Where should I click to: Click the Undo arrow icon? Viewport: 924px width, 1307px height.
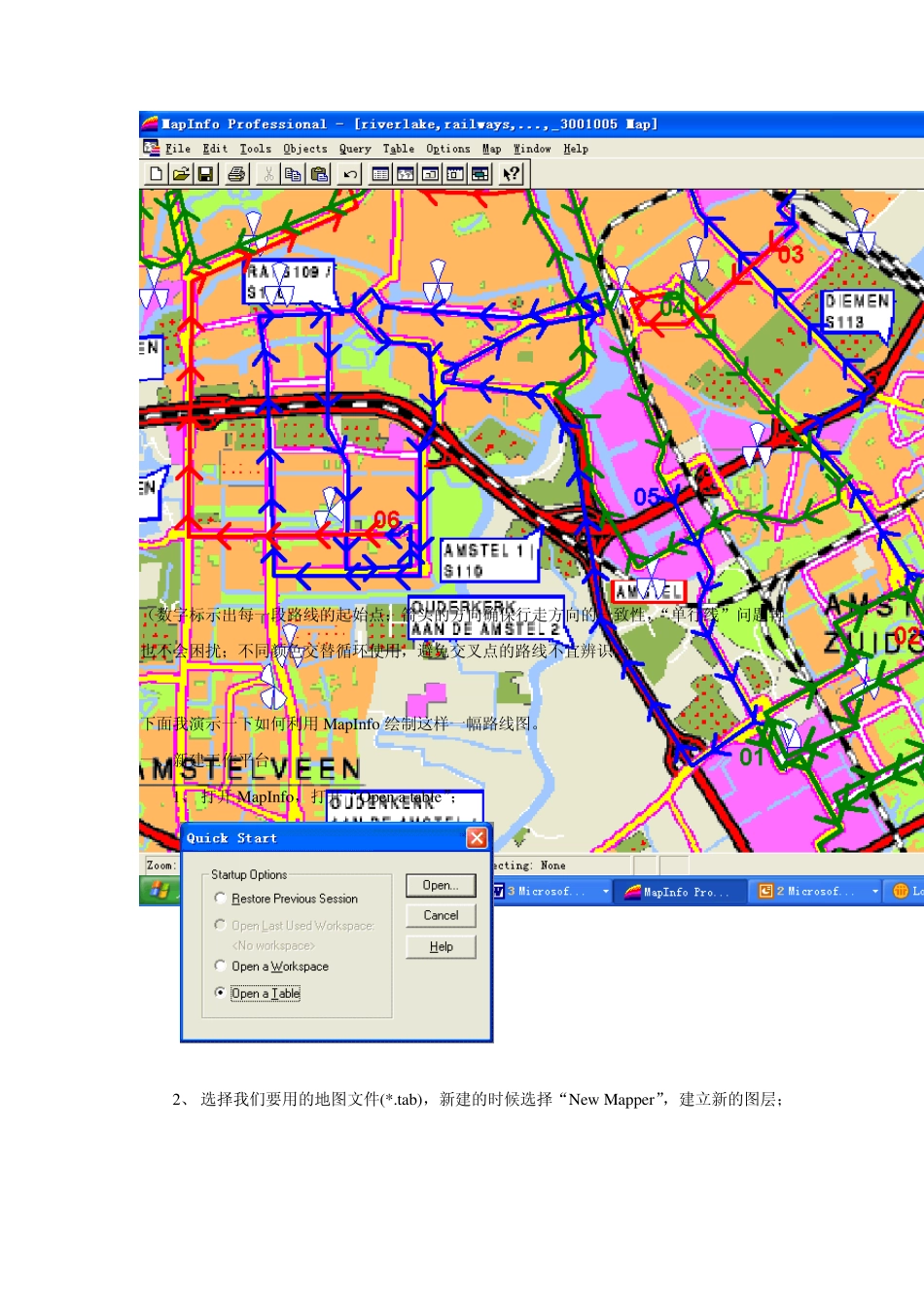[349, 174]
